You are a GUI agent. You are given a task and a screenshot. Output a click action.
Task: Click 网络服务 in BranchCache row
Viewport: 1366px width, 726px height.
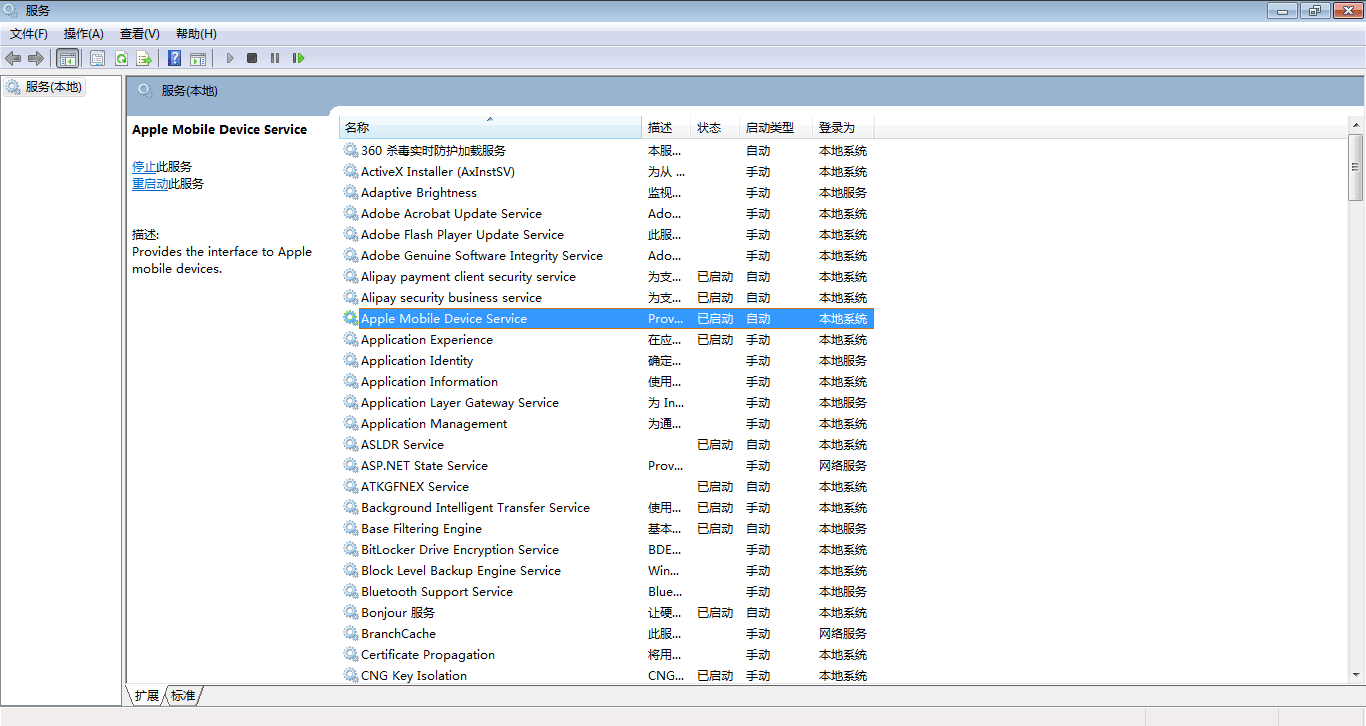tap(843, 633)
